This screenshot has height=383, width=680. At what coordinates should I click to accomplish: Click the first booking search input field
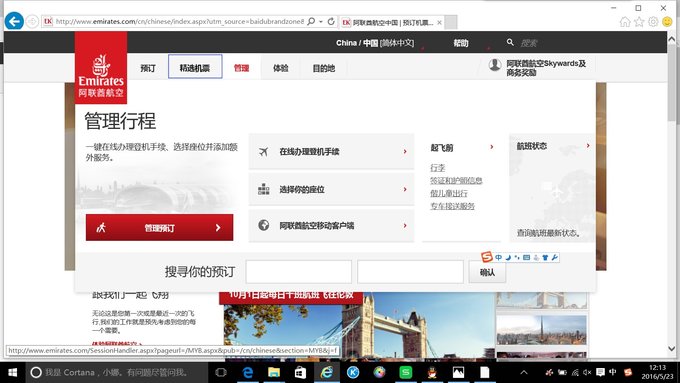[299, 272]
